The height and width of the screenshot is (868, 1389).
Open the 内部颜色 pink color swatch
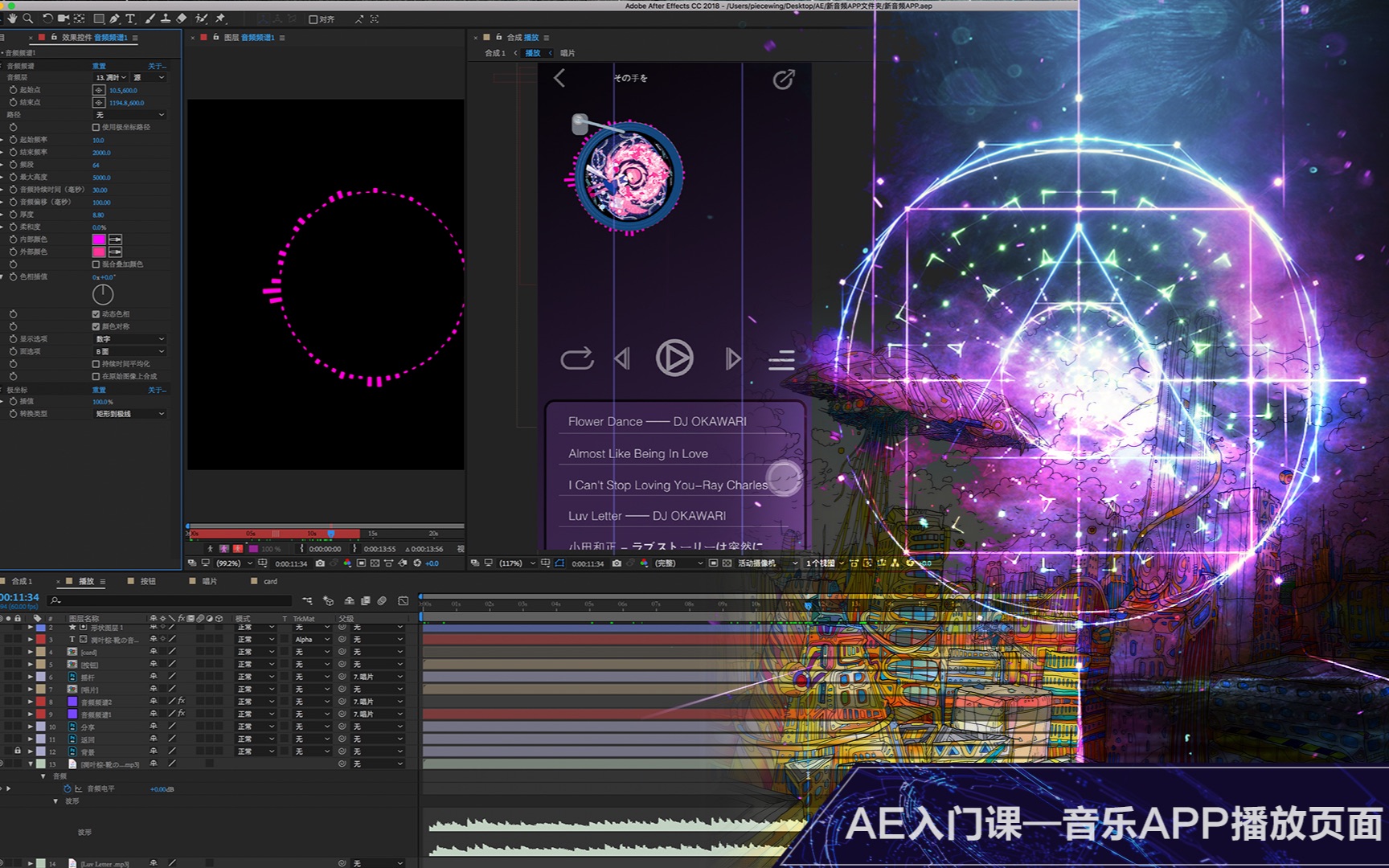[98, 239]
